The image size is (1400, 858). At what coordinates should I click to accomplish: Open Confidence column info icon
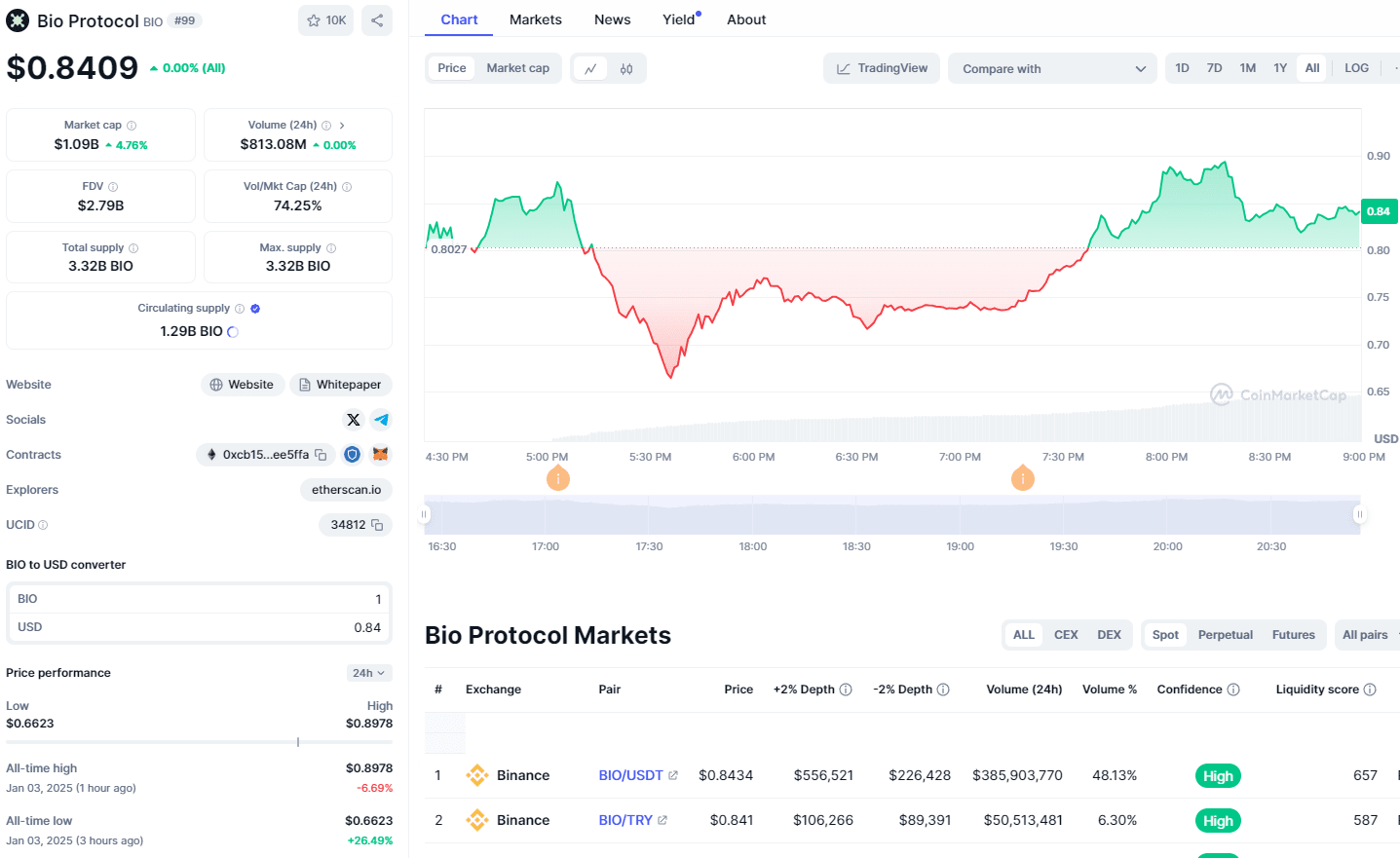[x=1233, y=690]
